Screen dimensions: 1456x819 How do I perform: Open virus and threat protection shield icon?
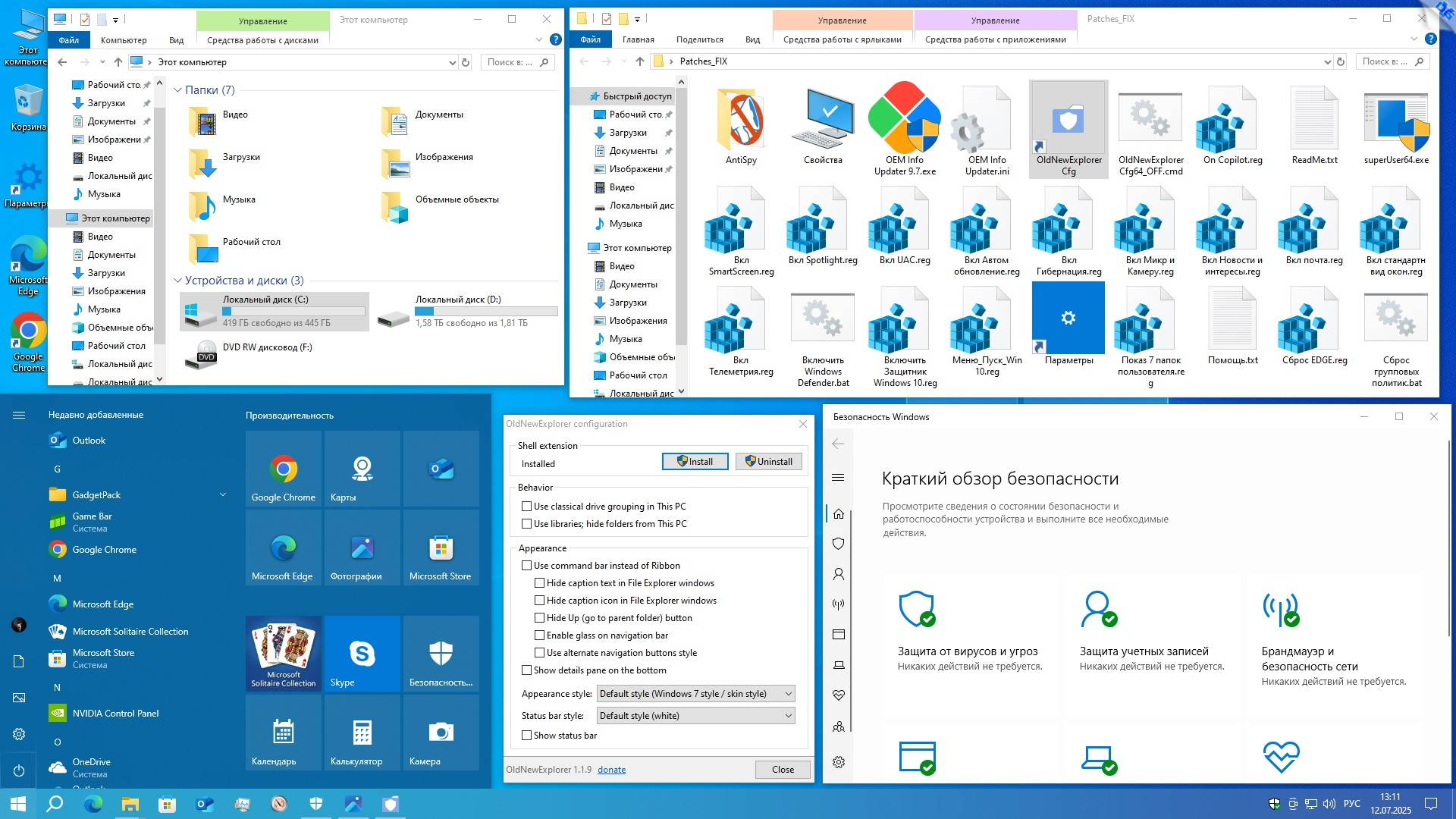pyautogui.click(x=916, y=608)
